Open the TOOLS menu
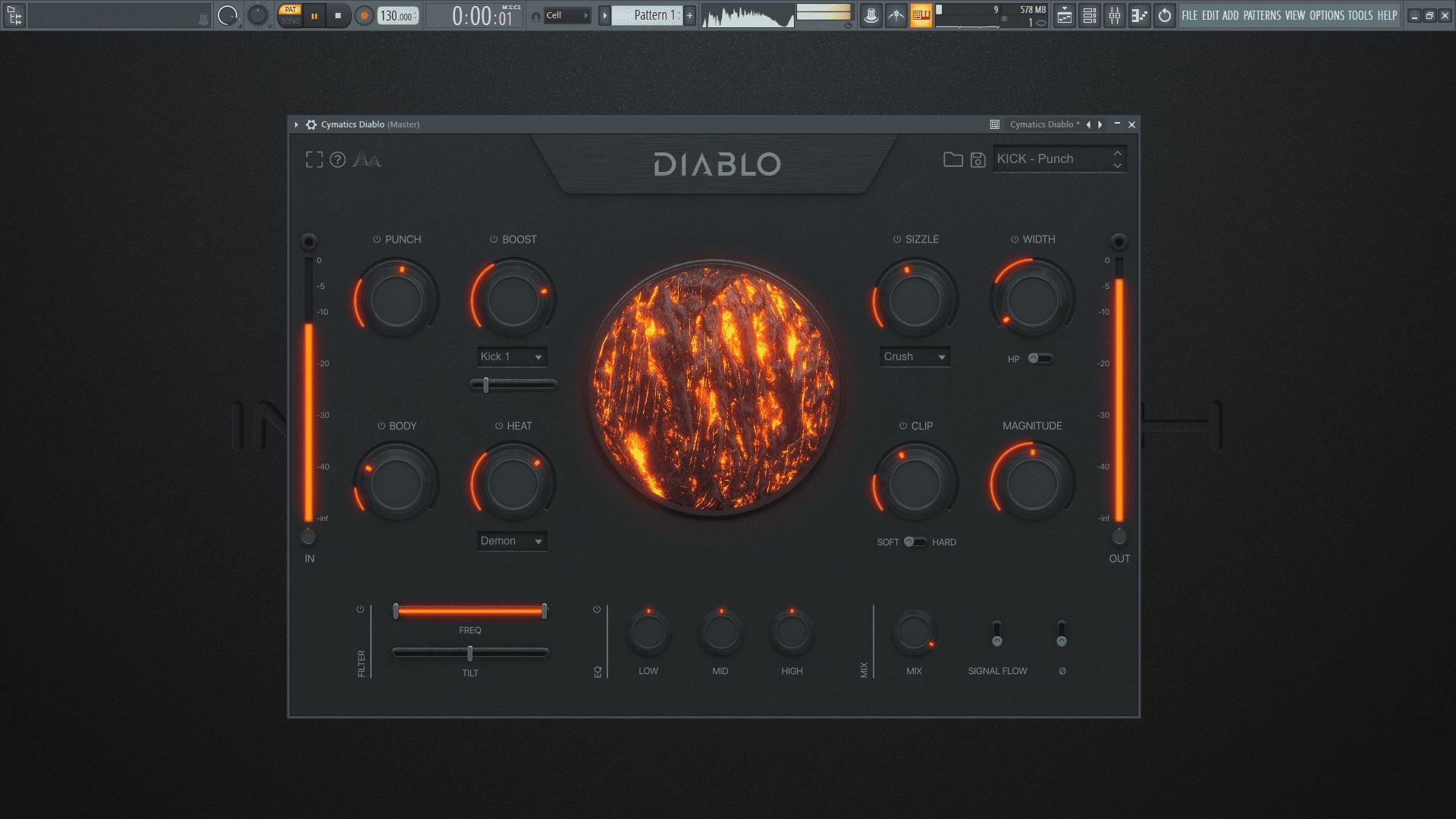 coord(1360,15)
